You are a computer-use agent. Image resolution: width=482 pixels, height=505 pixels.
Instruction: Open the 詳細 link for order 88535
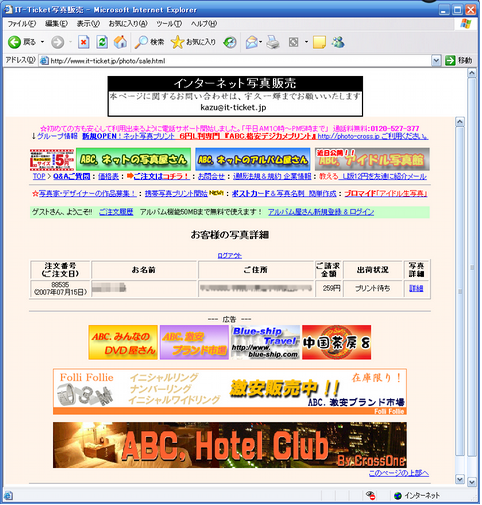click(416, 288)
